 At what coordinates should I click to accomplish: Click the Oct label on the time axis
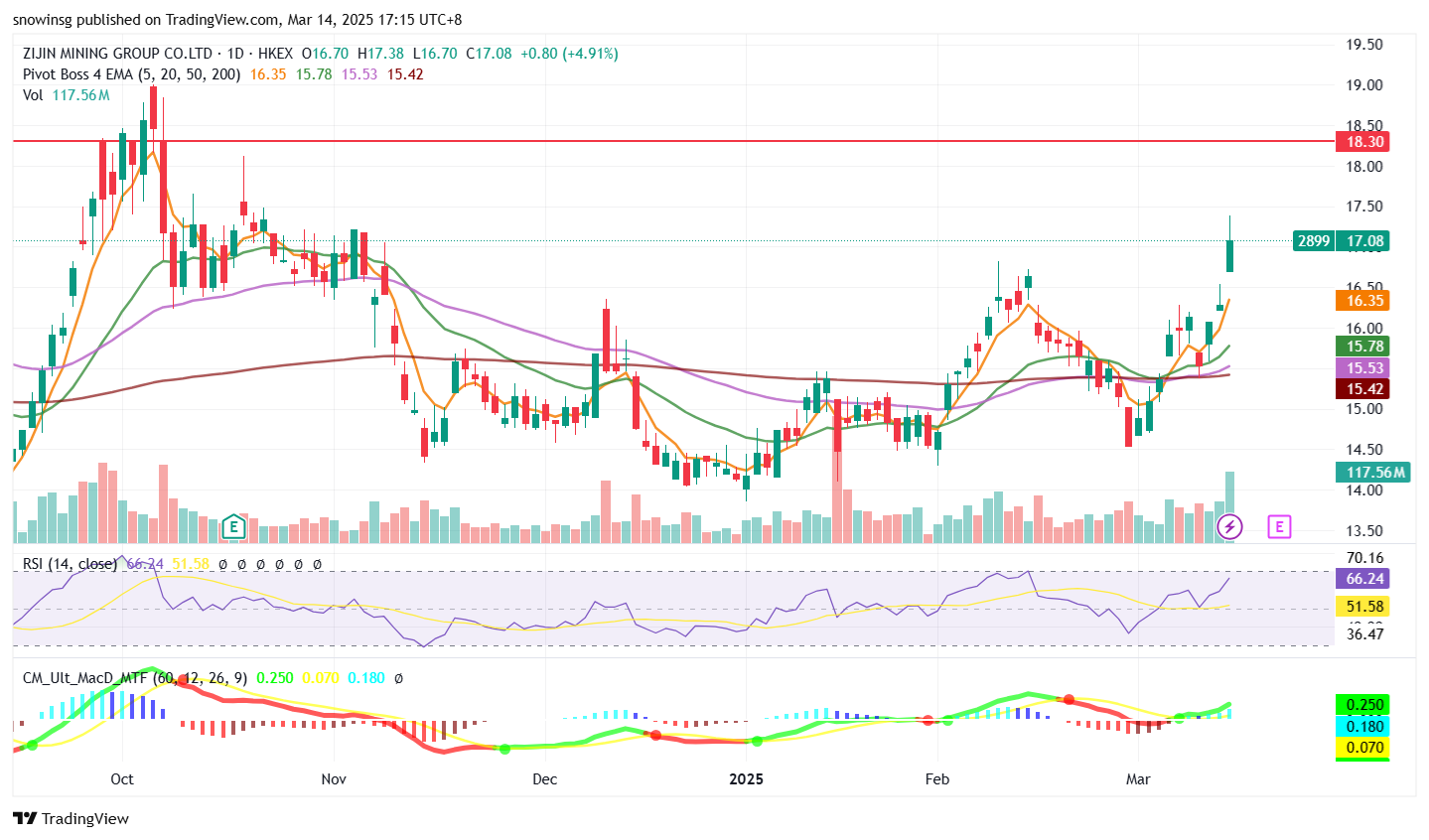122,779
